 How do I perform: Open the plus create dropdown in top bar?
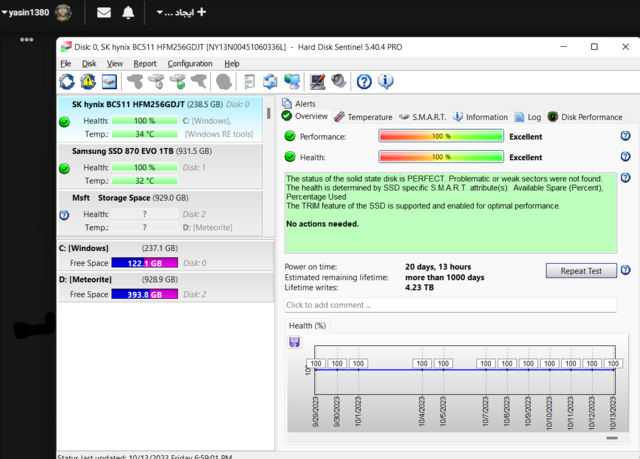click(182, 13)
